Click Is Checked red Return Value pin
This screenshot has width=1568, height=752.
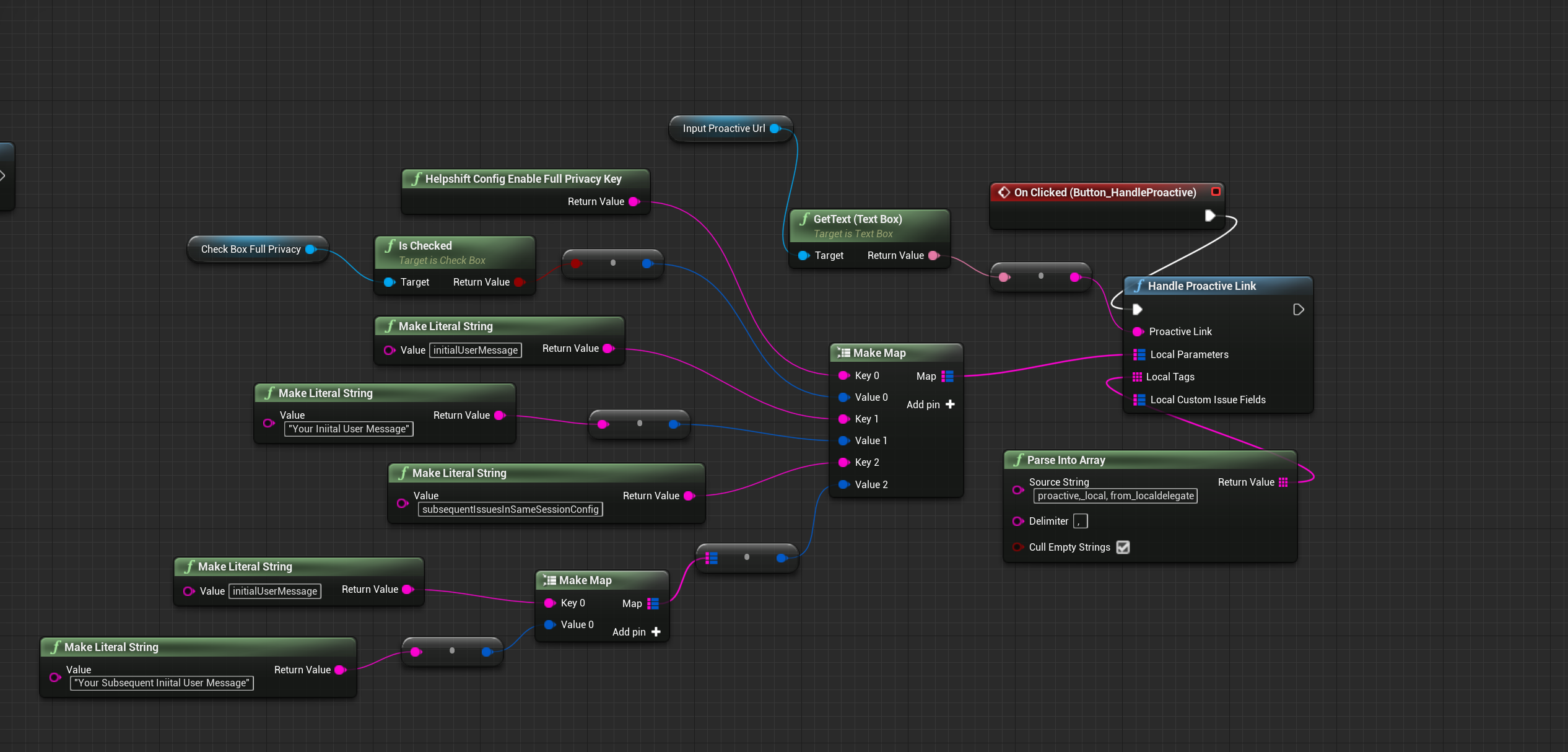[519, 282]
